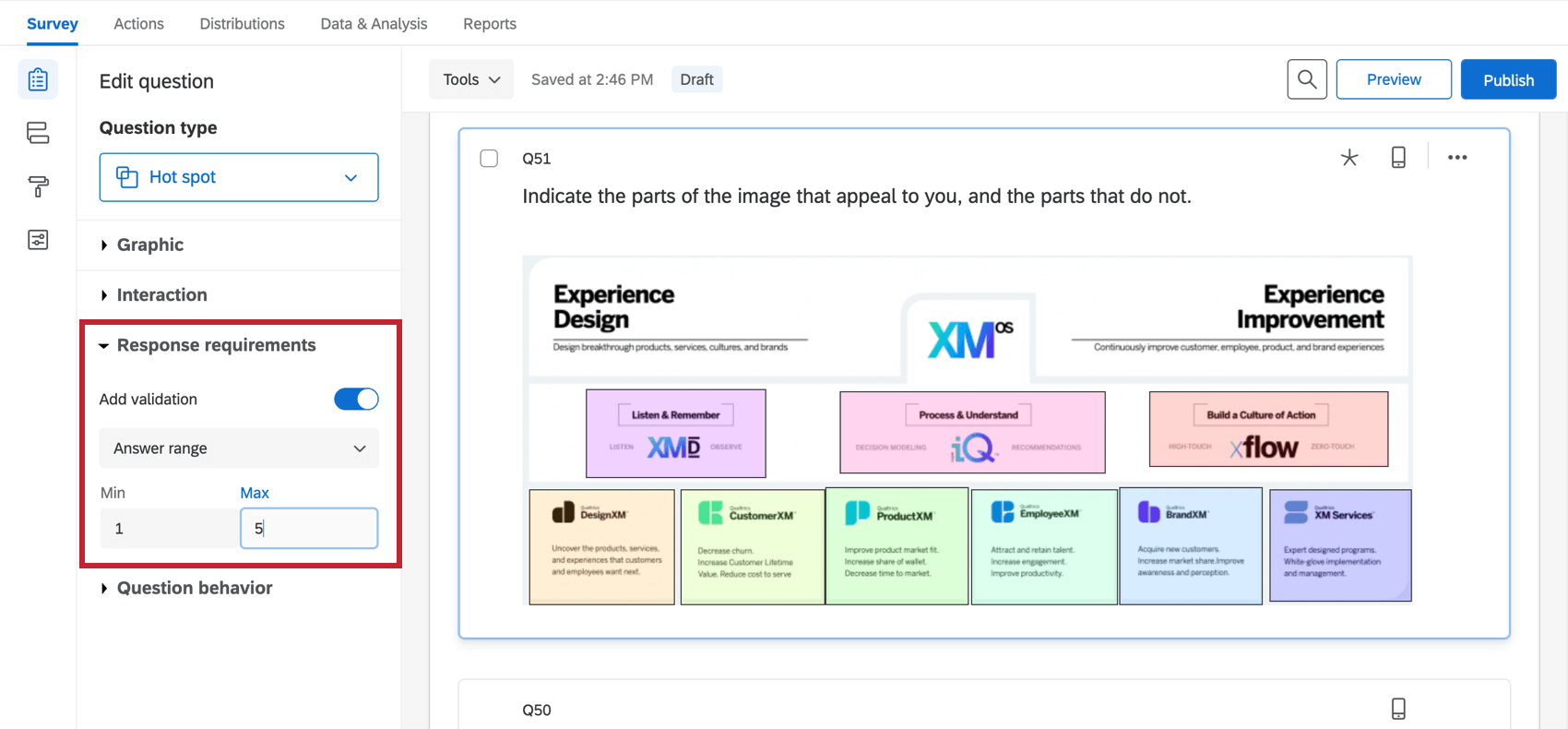Screen dimensions: 1568x729
Task: Click the Preview button
Action: [1394, 79]
